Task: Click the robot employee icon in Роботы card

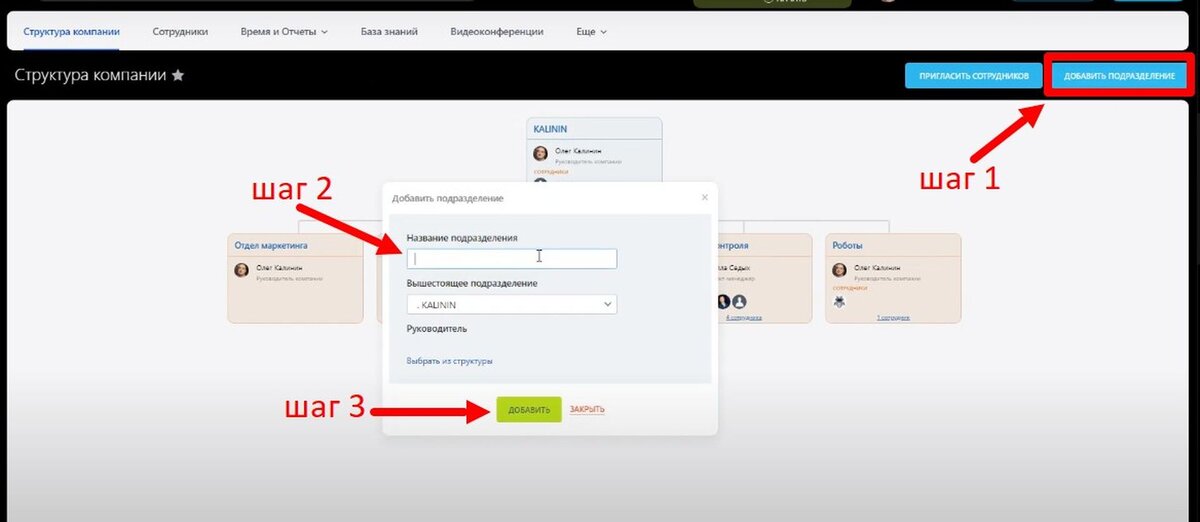Action: pyautogui.click(x=839, y=301)
